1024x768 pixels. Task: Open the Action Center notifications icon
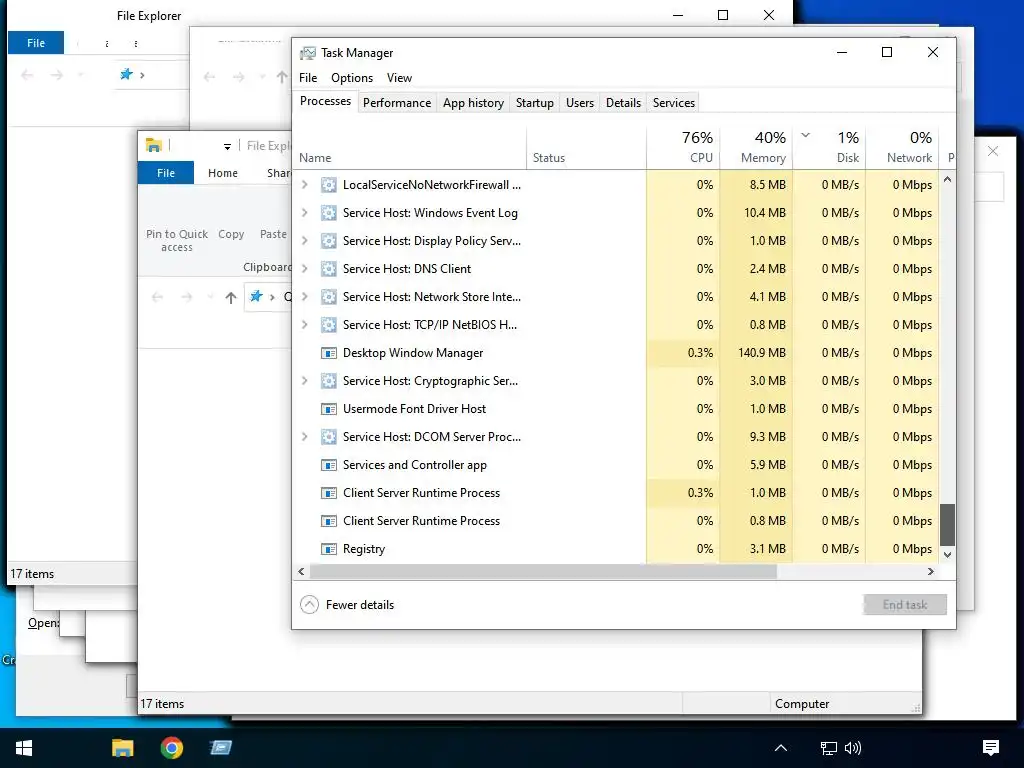click(x=991, y=748)
